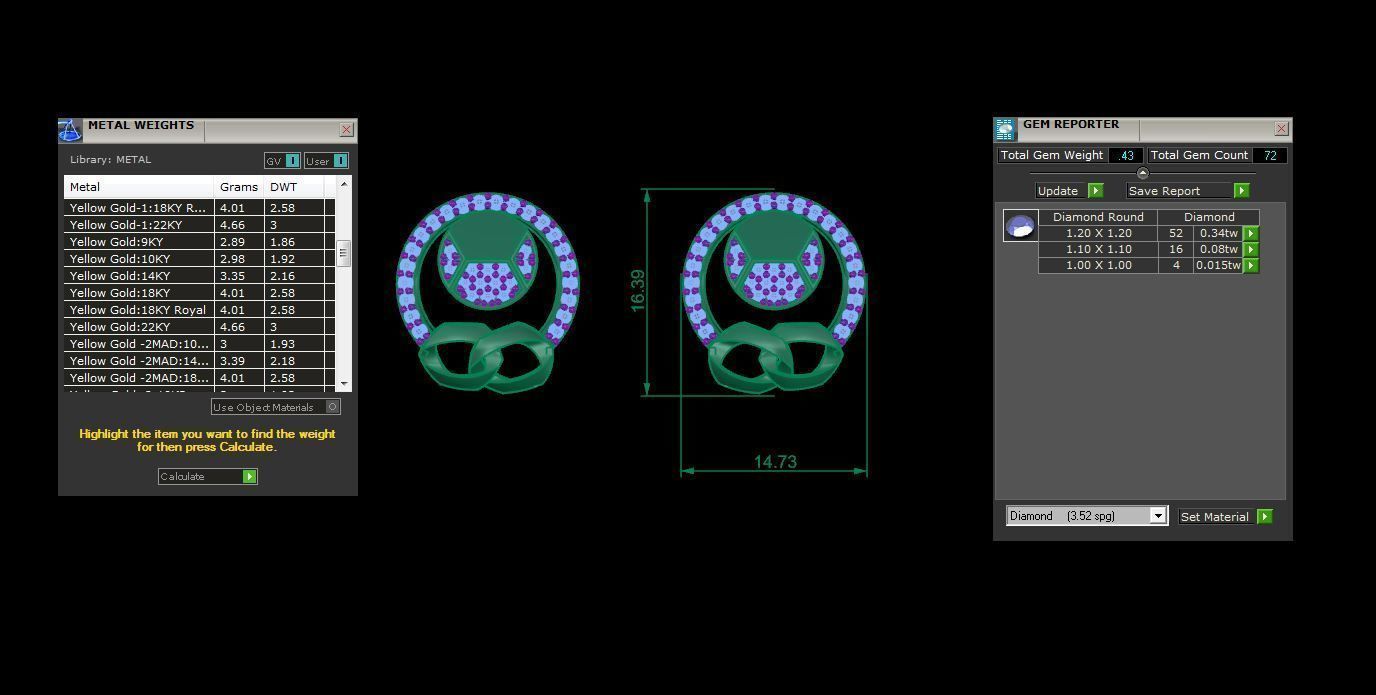
Task: Click the quantity 52 cell
Action: point(1176,233)
